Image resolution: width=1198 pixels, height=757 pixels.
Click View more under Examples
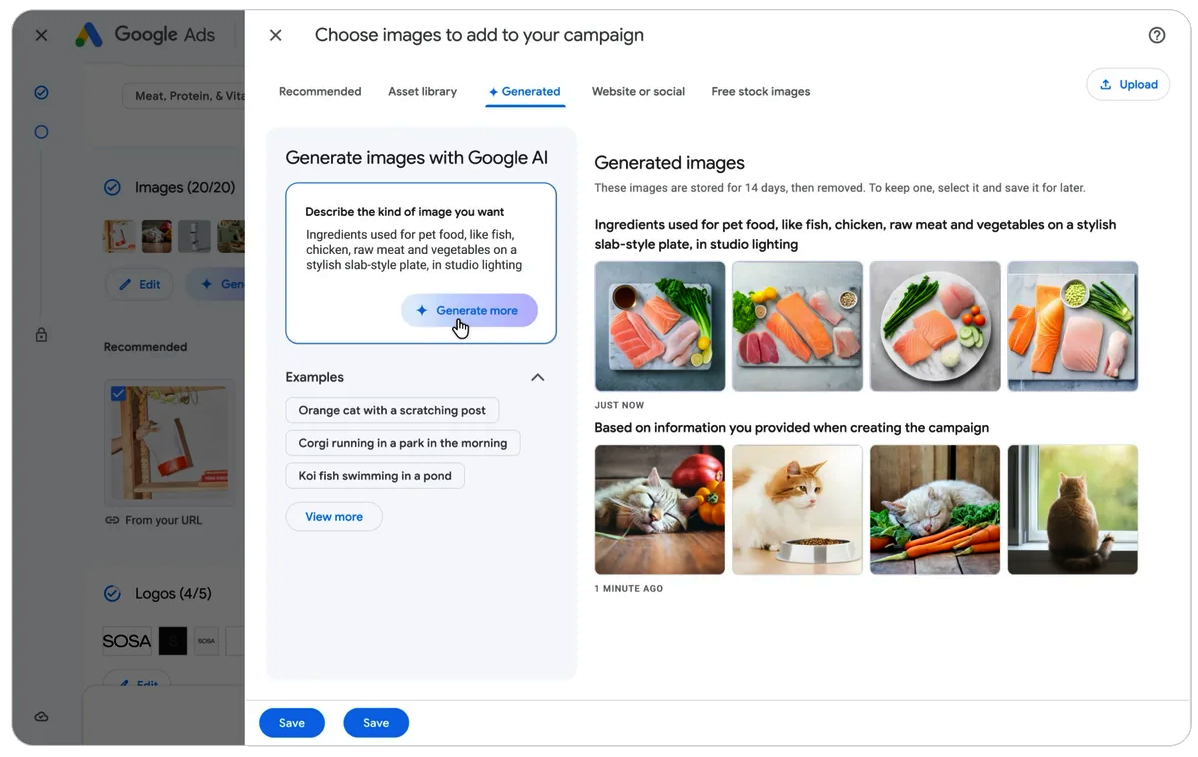click(x=334, y=516)
